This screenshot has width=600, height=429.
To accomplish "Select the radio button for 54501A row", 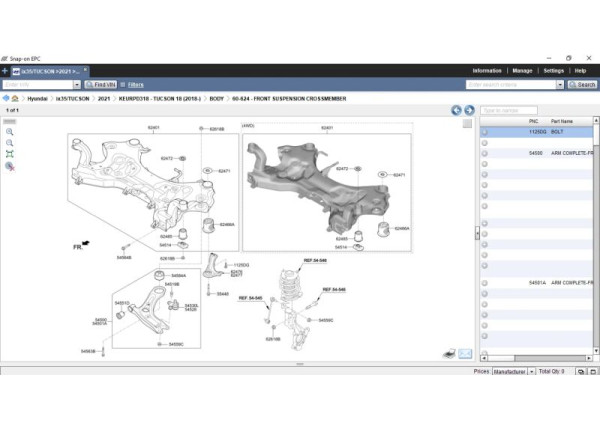I will coord(485,283).
